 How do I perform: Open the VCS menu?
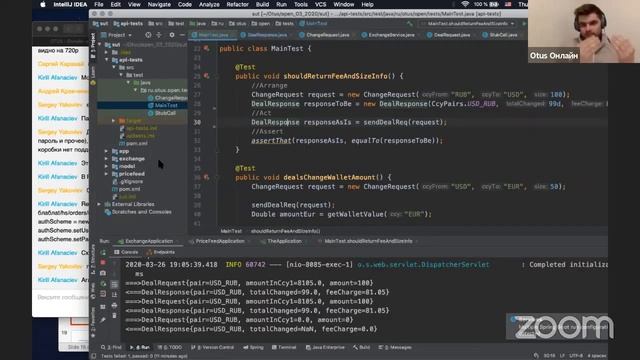point(320,4)
